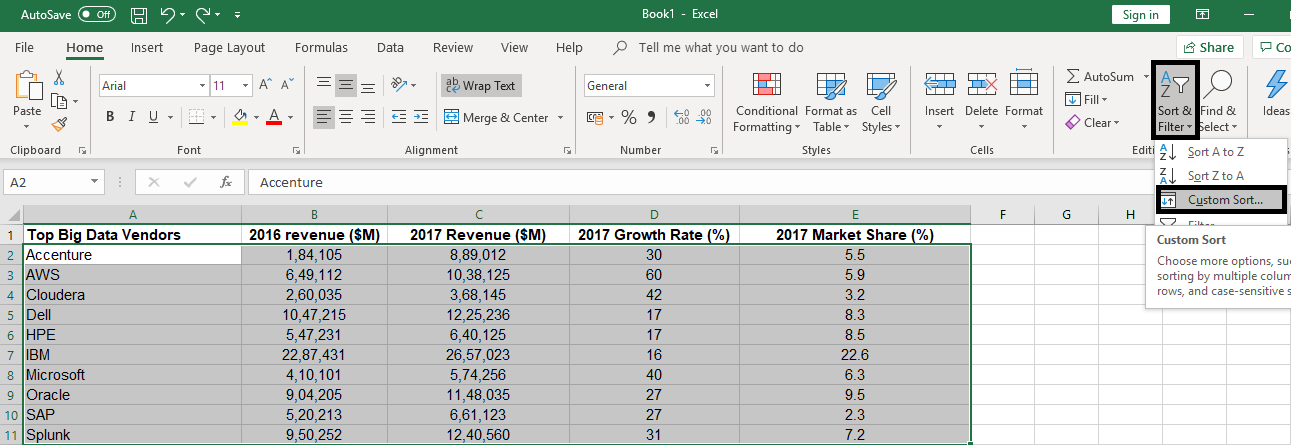Click the Accounting Number Format icon
Viewport: 1291px width, 445px height.
click(594, 118)
